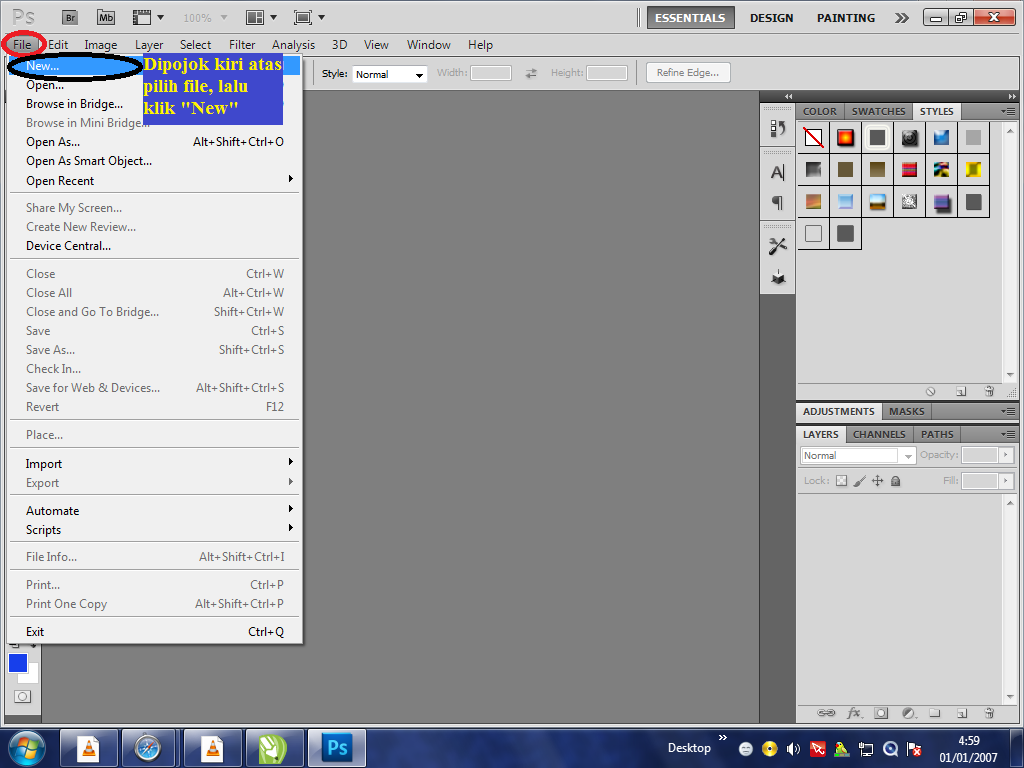Click the Link Layers icon
The width and height of the screenshot is (1024, 768).
coord(825,712)
